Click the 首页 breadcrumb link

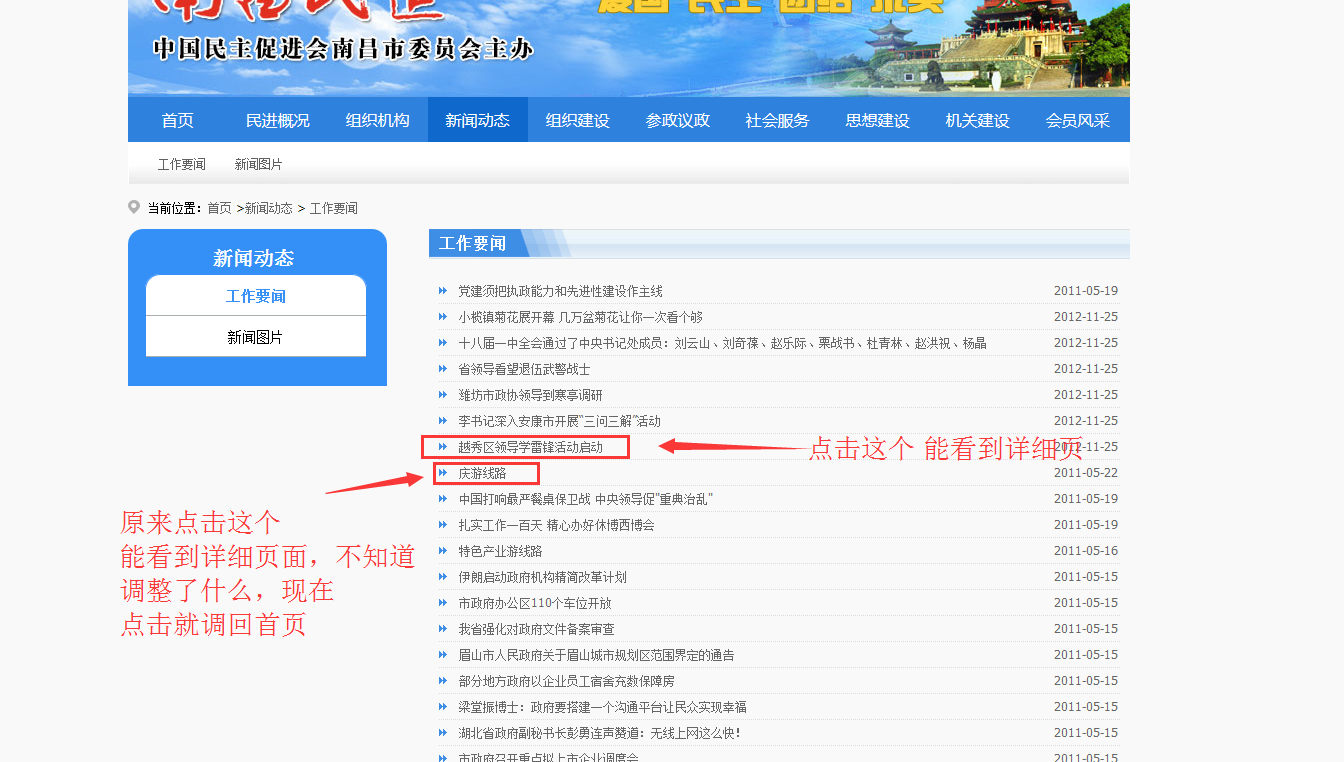click(x=219, y=208)
